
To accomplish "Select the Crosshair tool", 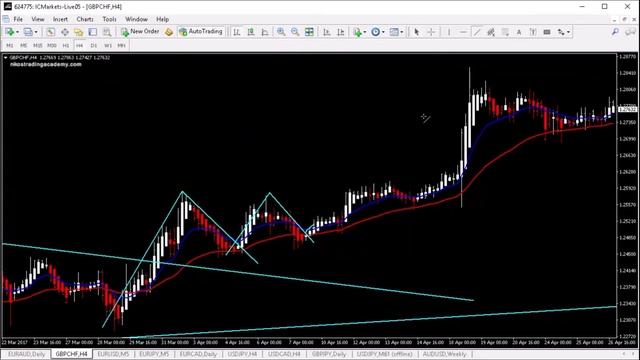I will tap(431, 32).
